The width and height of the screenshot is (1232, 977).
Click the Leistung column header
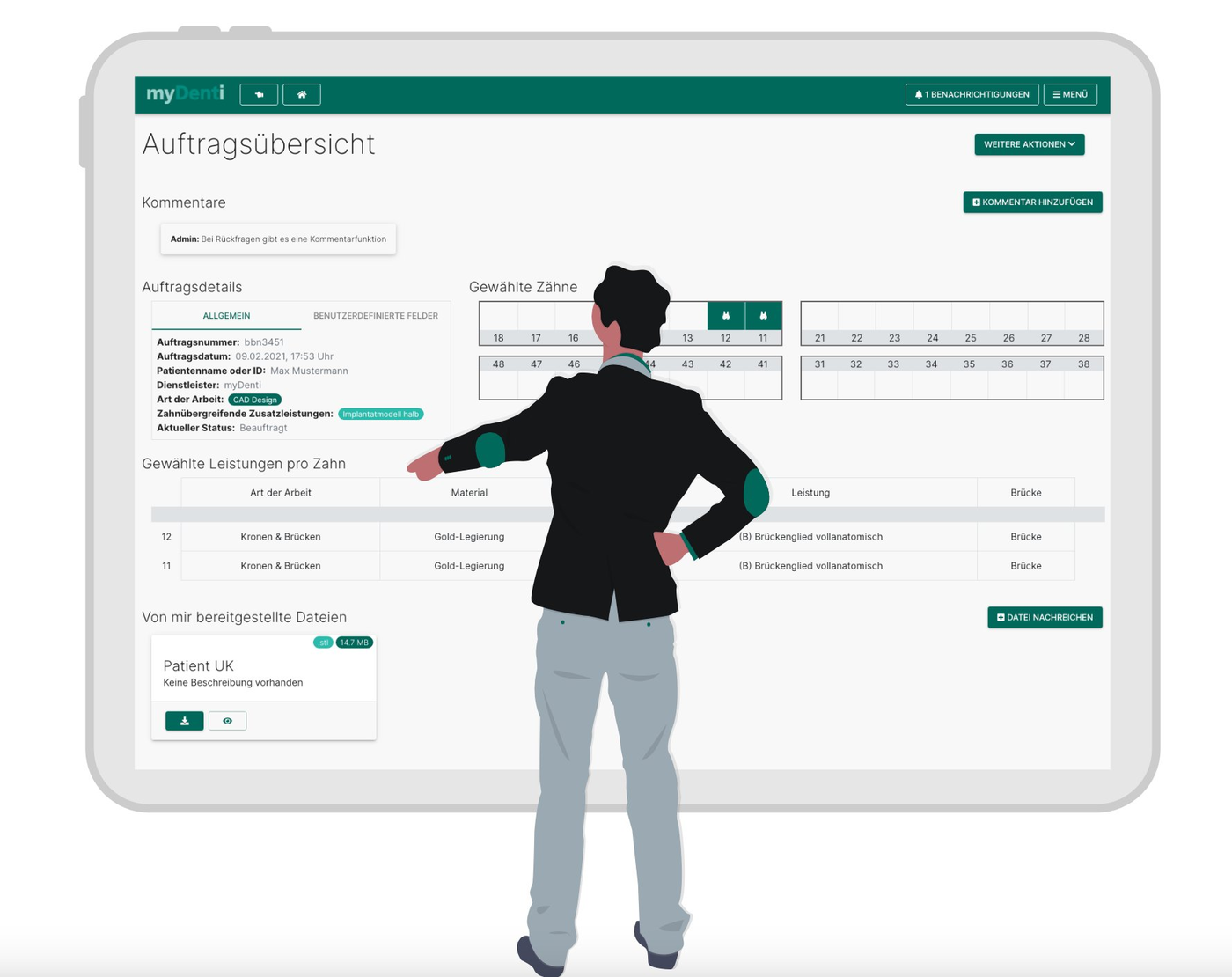pos(810,493)
